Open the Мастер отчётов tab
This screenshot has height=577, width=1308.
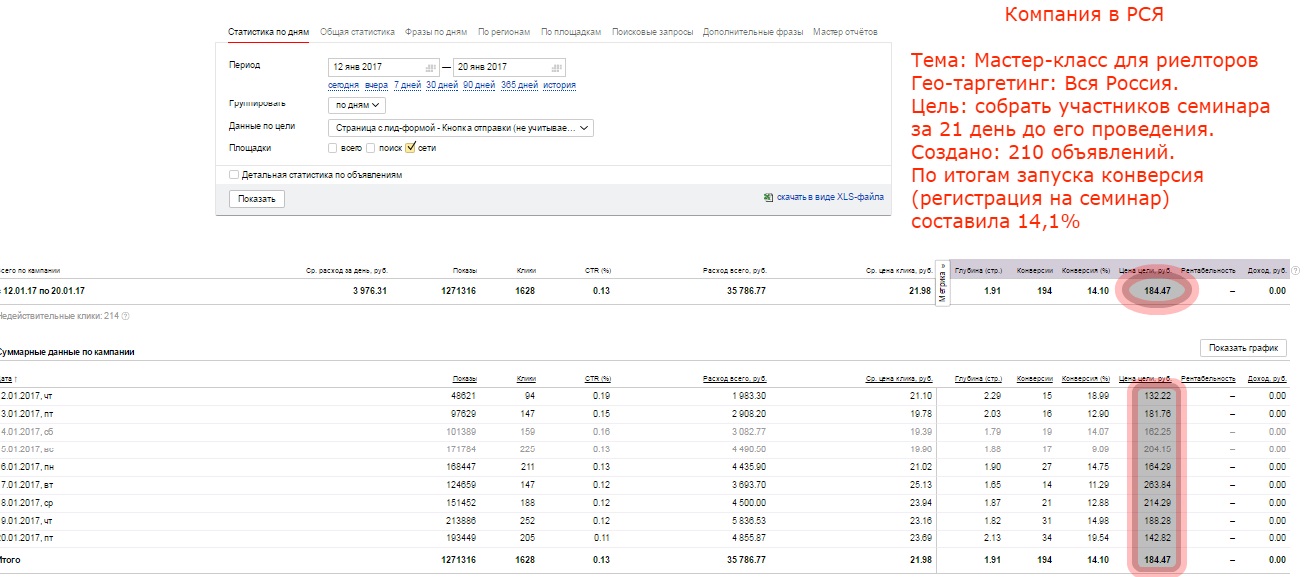point(846,32)
